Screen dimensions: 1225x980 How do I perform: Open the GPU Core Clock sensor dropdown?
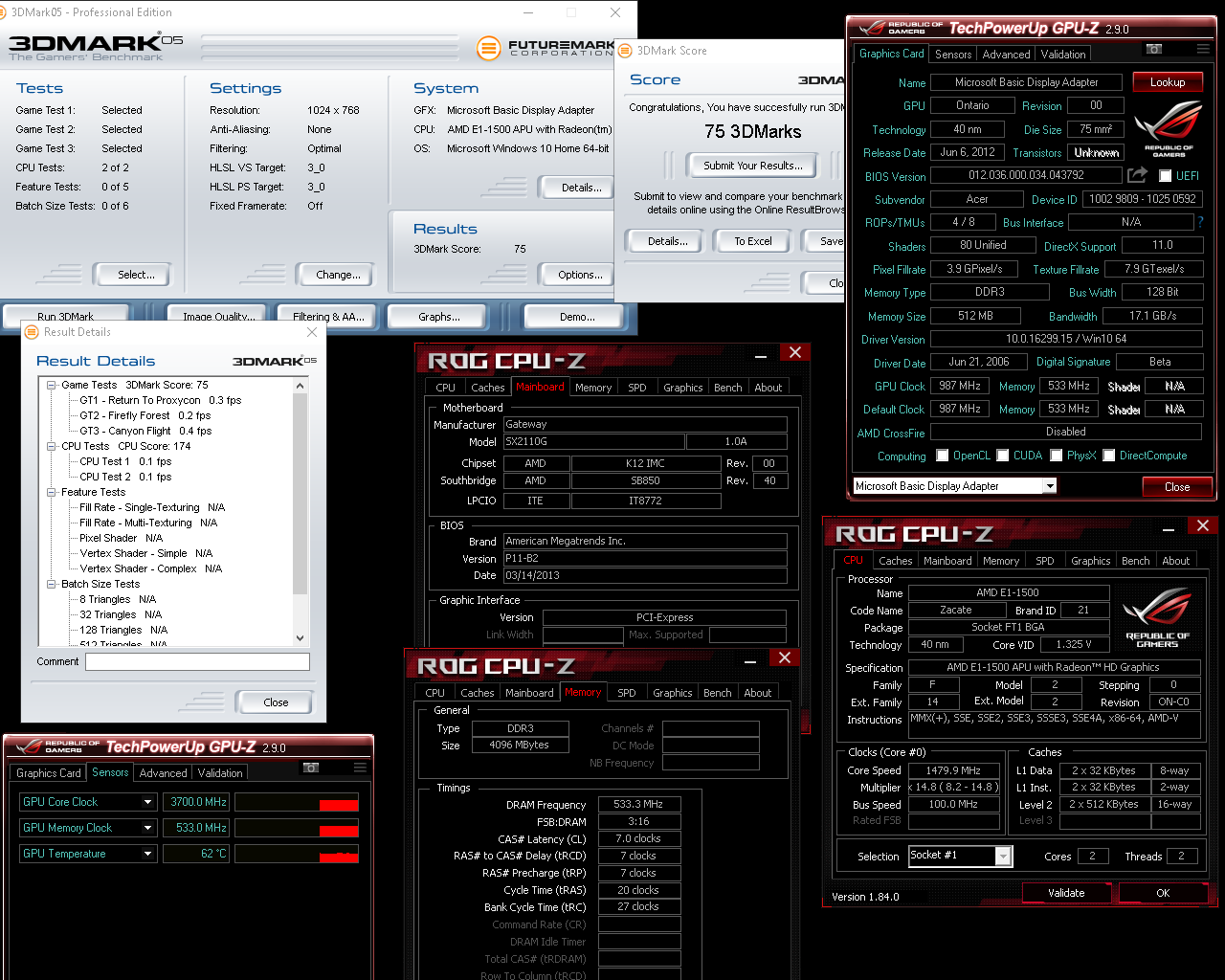148,802
